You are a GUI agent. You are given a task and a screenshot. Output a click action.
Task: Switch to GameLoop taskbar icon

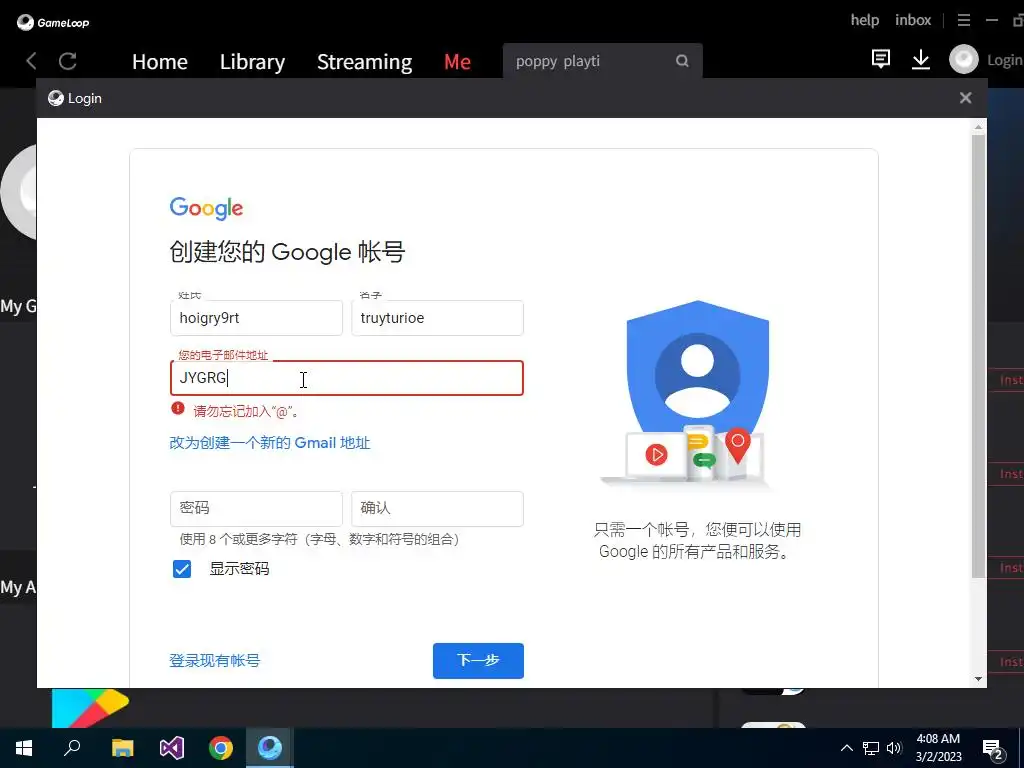(x=270, y=747)
